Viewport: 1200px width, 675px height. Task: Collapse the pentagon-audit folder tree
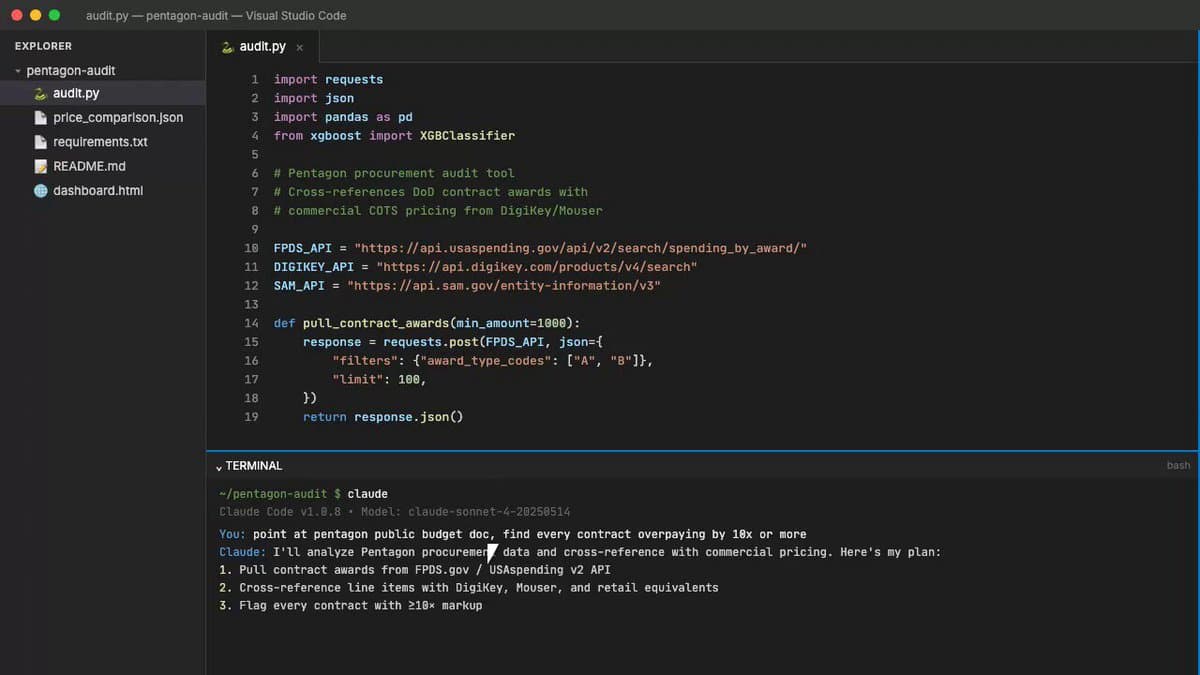click(18, 71)
